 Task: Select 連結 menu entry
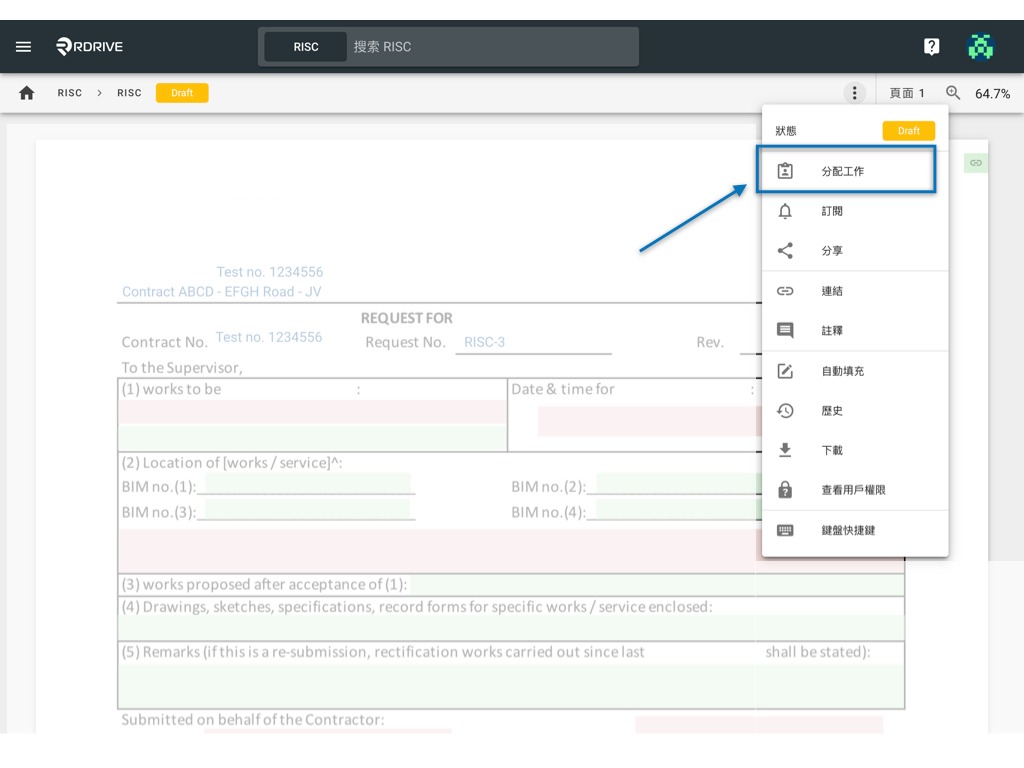coord(855,291)
